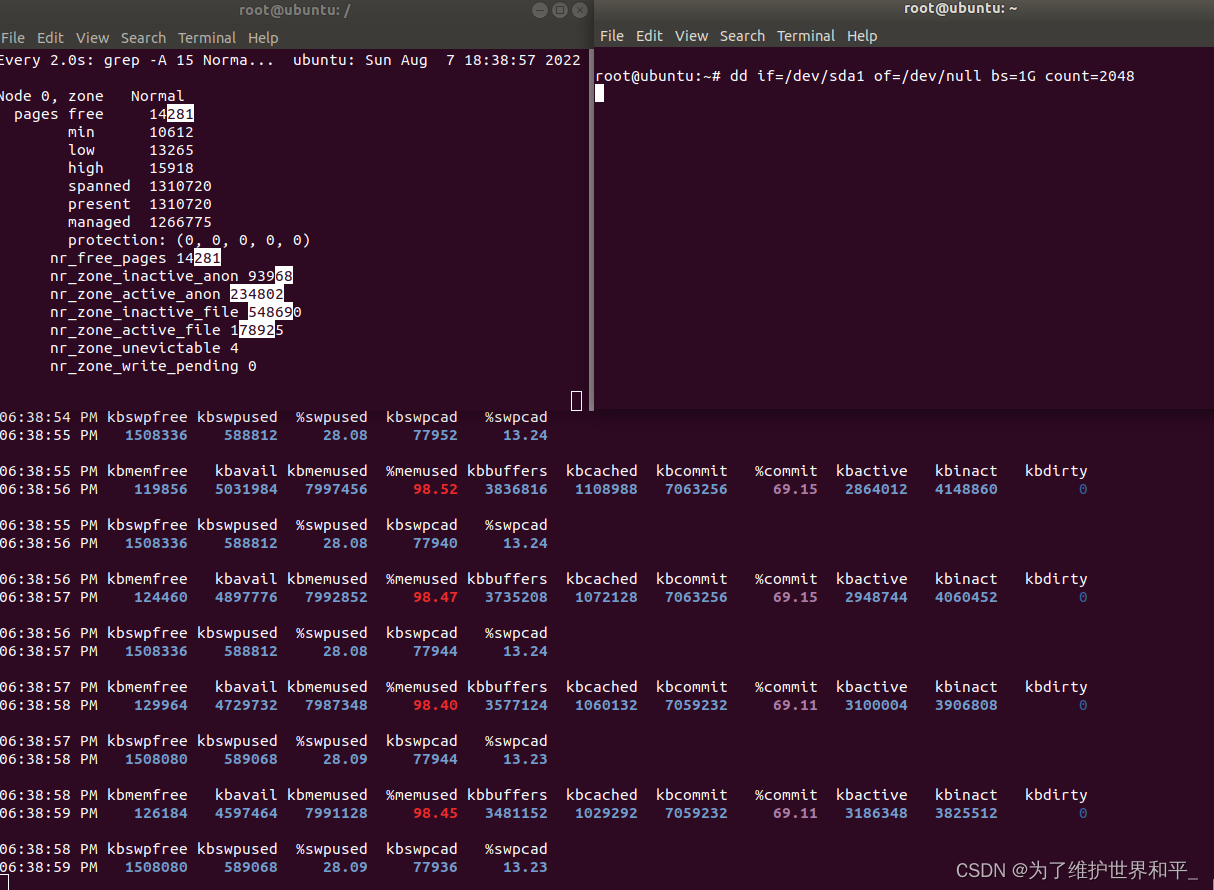The height and width of the screenshot is (890, 1214).
Task: Maximize the left root@ubuntu: / terminal window
Action: click(x=560, y=10)
